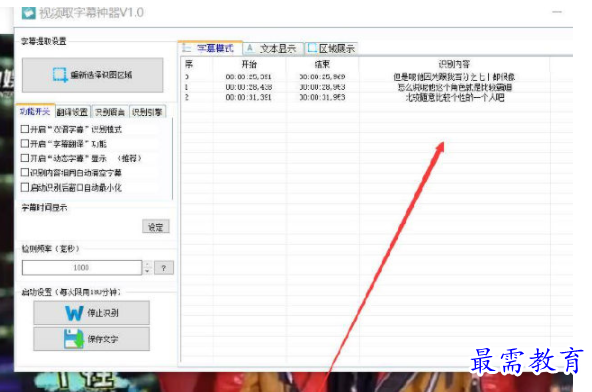Switch to the 功能开关 tab
Viewport: 592px width, 392px height.
[x=35, y=111]
